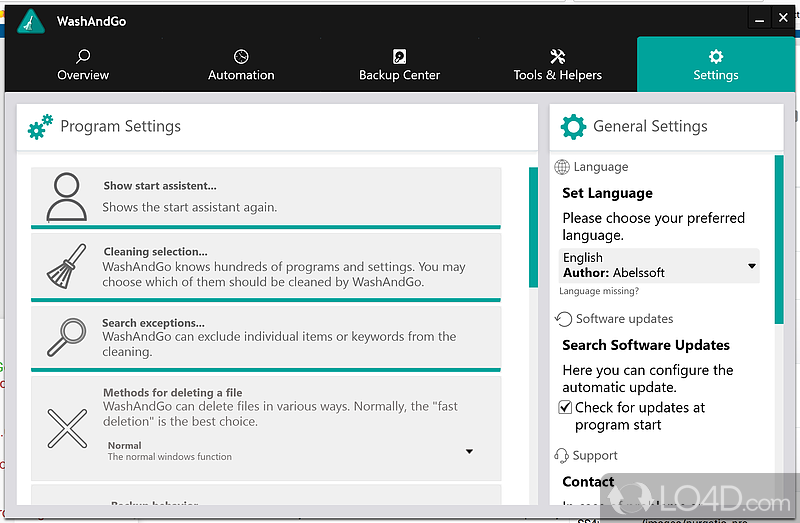This screenshot has width=800, height=523.
Task: Click the Automation clock icon
Action: (241, 56)
